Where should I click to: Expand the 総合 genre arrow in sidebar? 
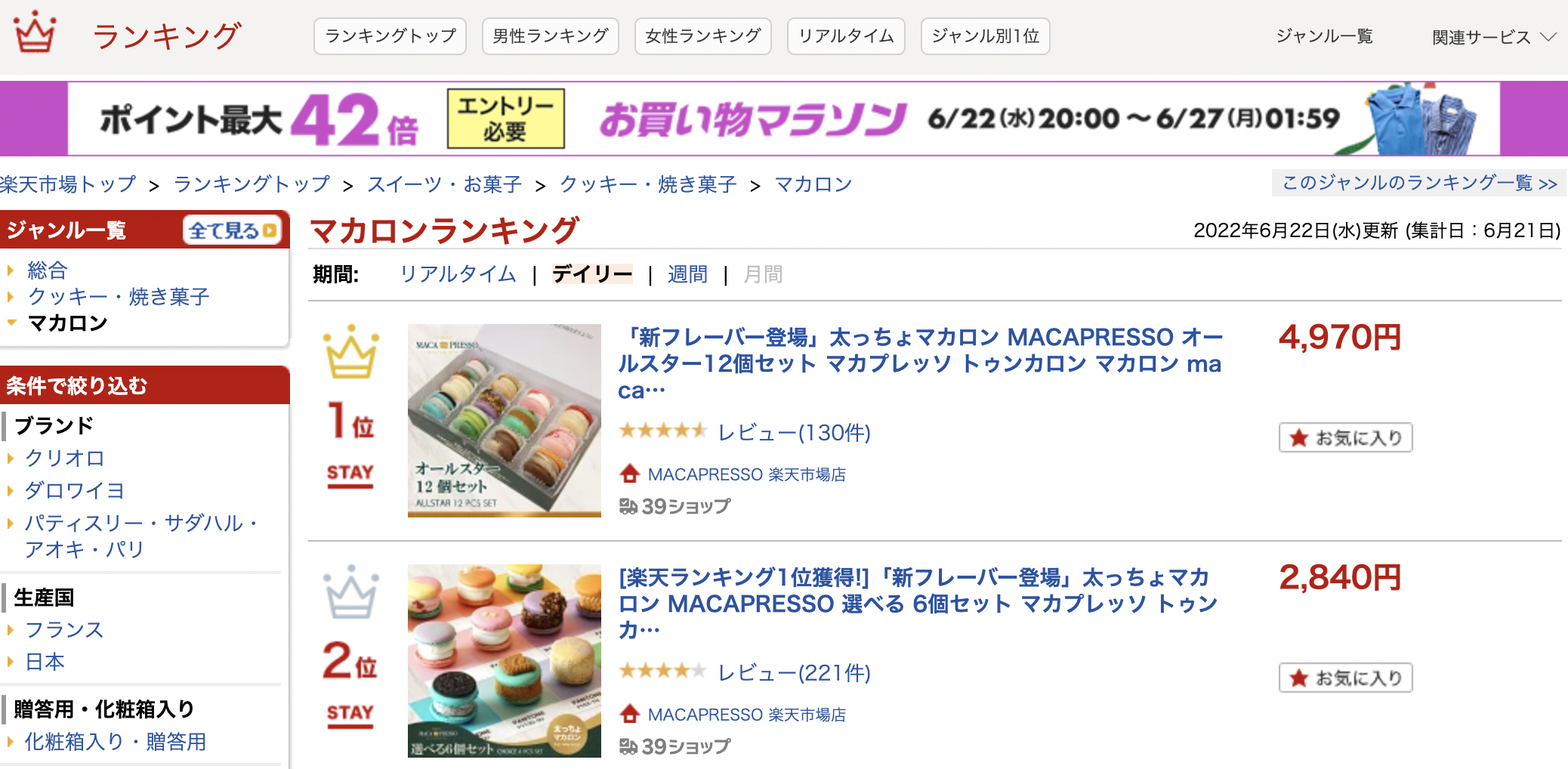tap(11, 270)
